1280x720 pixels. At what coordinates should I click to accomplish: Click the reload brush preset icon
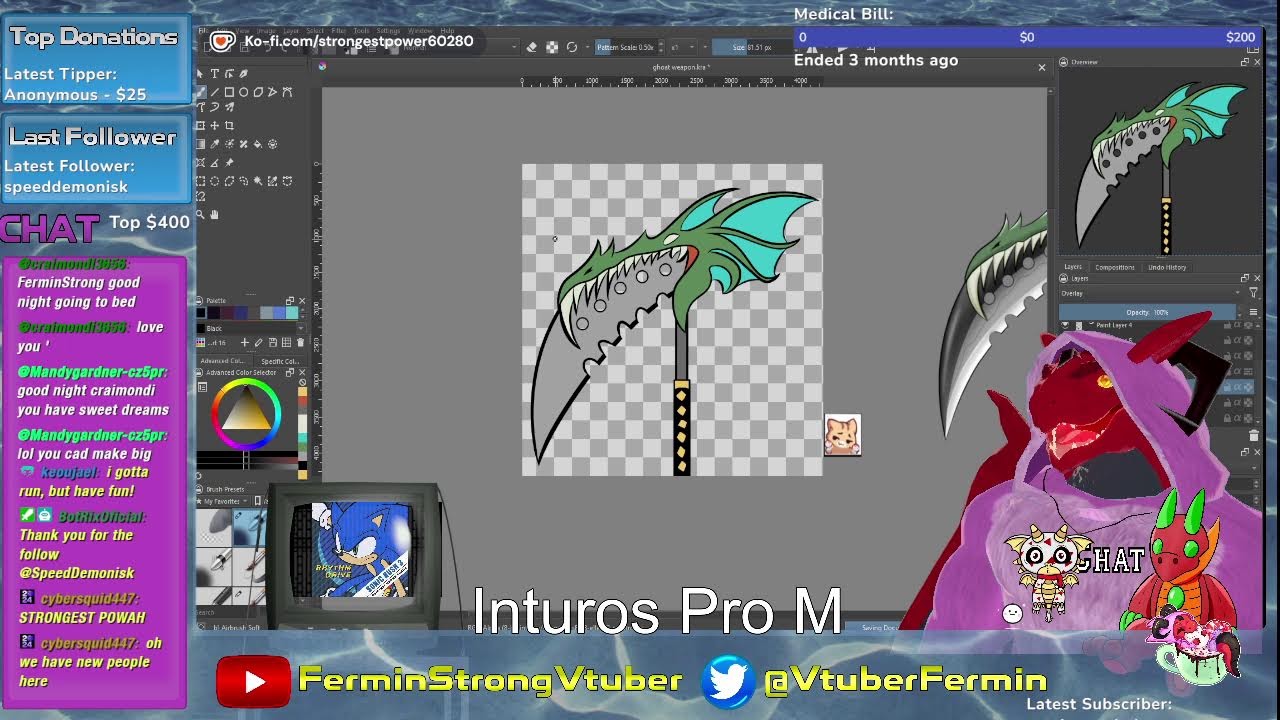pyautogui.click(x=572, y=47)
